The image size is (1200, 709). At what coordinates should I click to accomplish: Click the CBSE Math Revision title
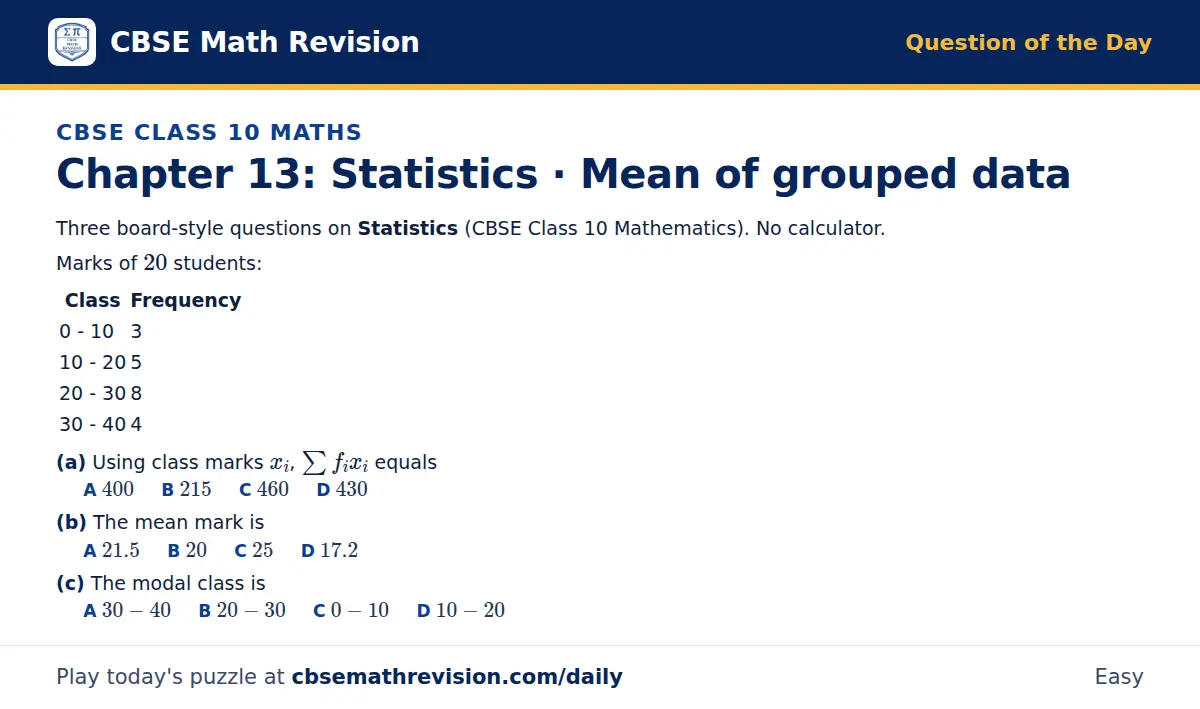click(264, 42)
